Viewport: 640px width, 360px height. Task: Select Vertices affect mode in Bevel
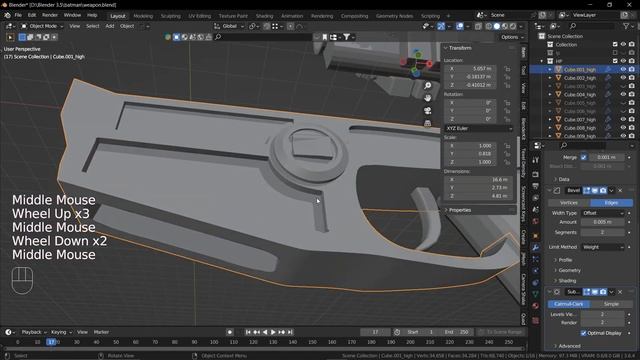(x=569, y=203)
